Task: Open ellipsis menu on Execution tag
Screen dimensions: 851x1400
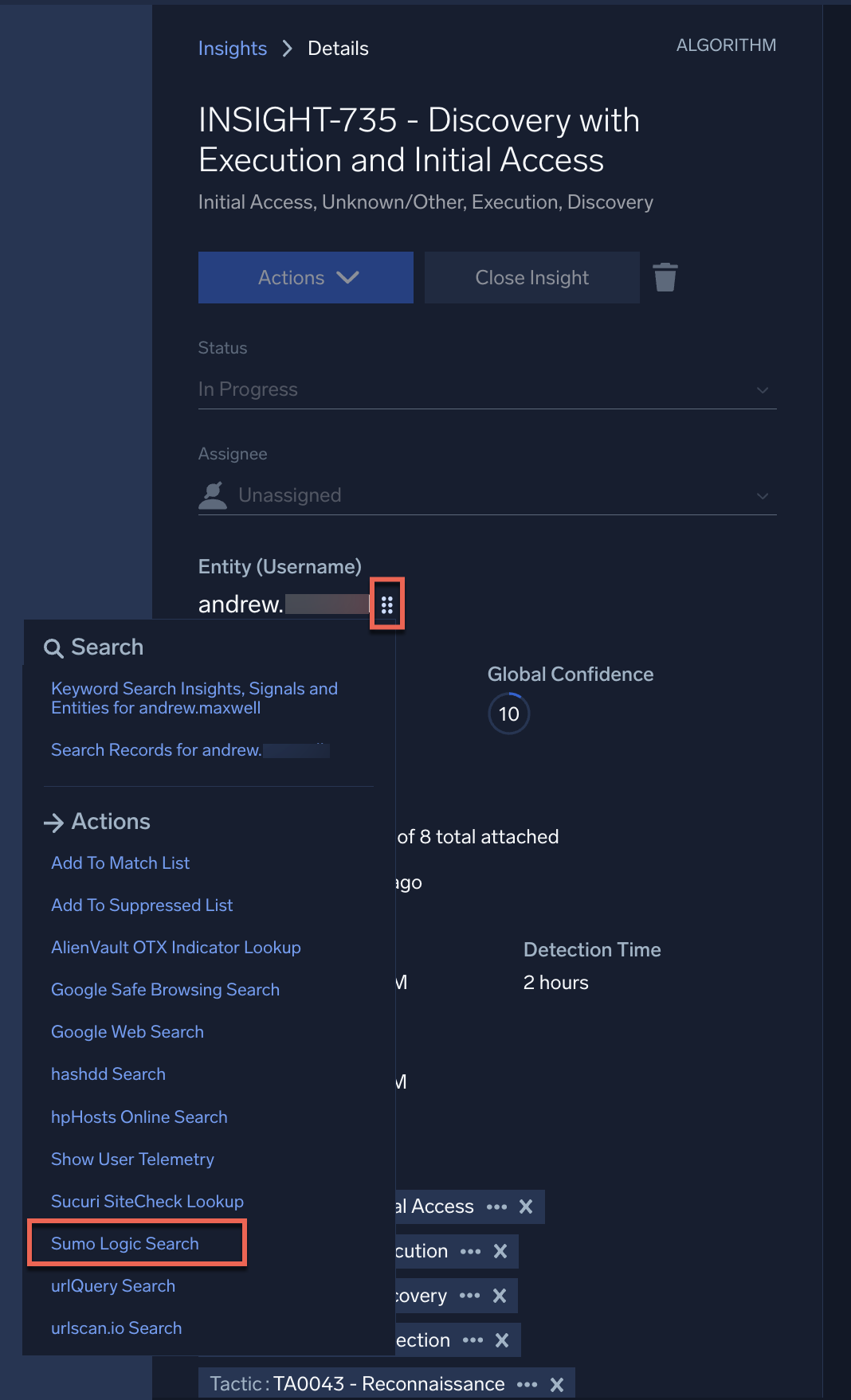Action: pos(470,1251)
